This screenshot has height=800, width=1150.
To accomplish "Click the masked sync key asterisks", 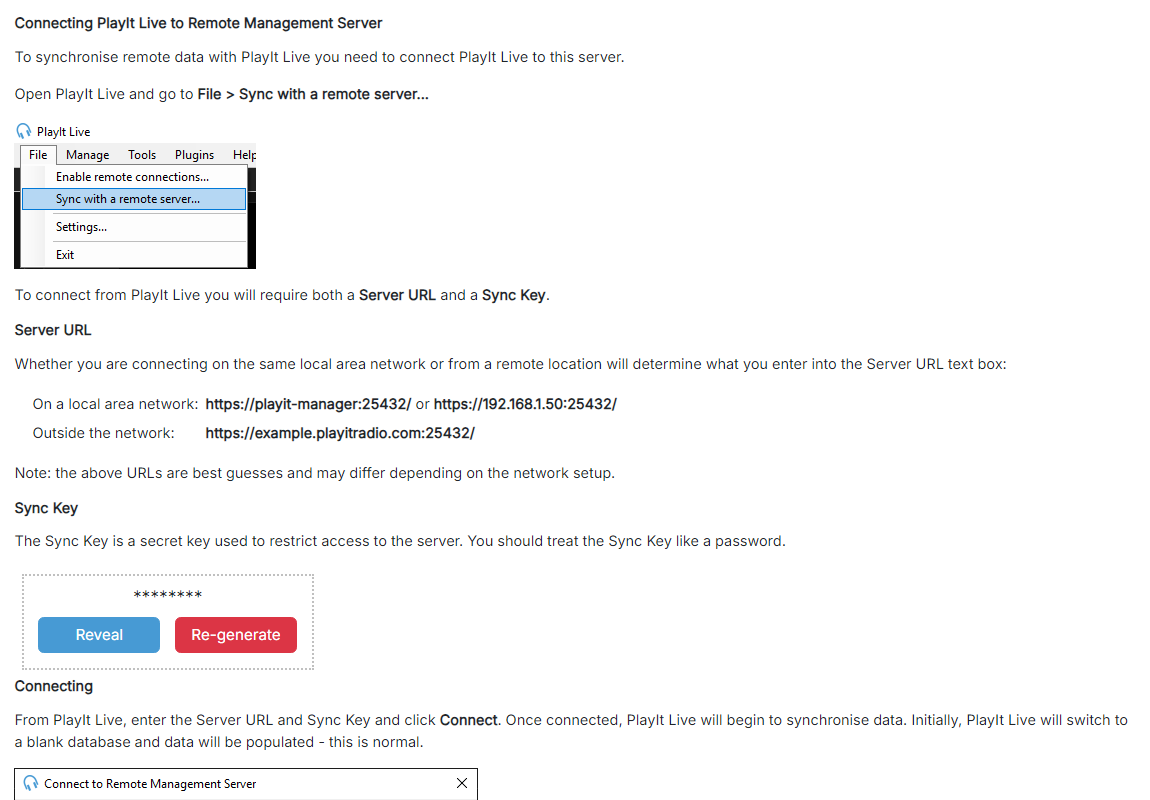I will (x=168, y=595).
